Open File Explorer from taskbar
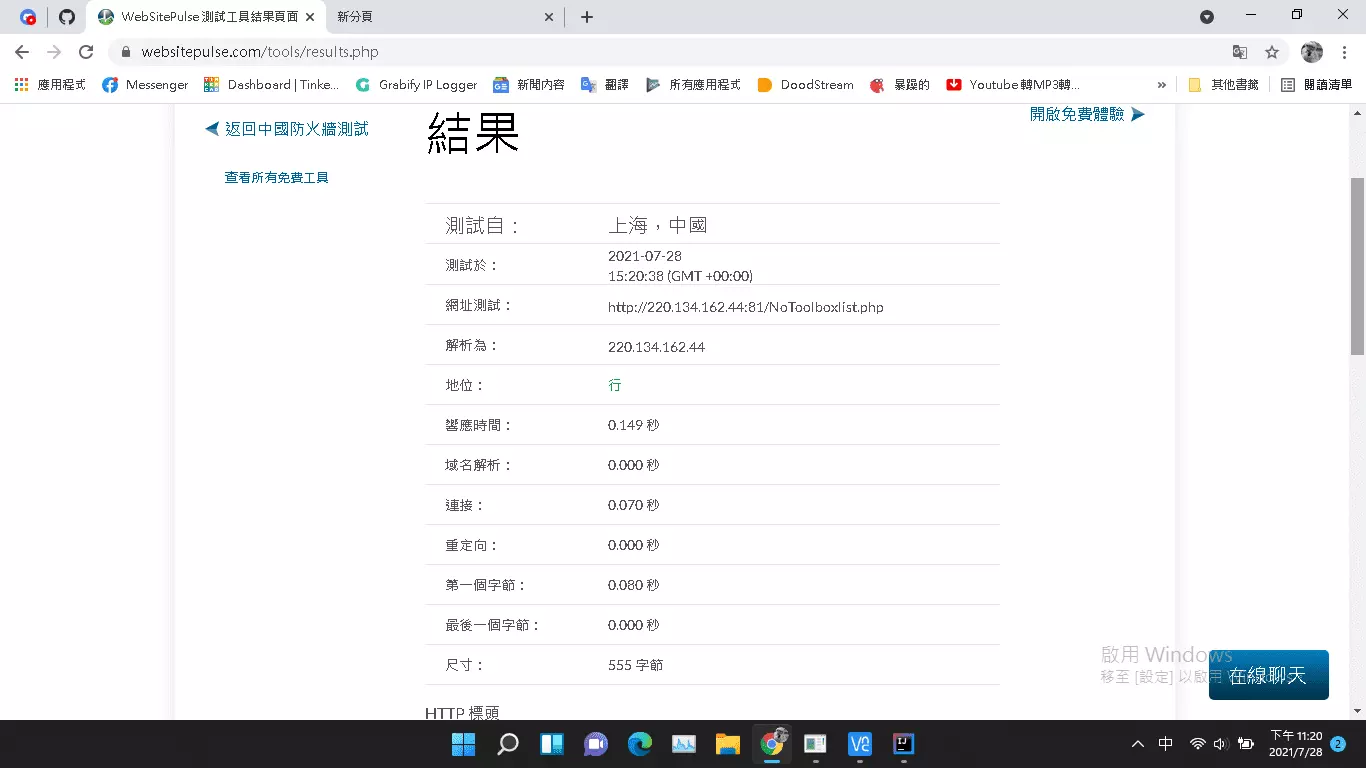This screenshot has width=1366, height=768. [x=727, y=744]
